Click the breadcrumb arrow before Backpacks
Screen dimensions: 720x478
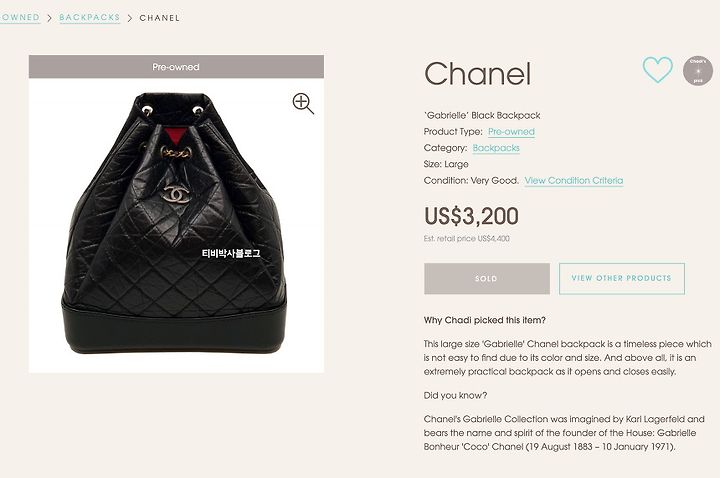(50, 18)
